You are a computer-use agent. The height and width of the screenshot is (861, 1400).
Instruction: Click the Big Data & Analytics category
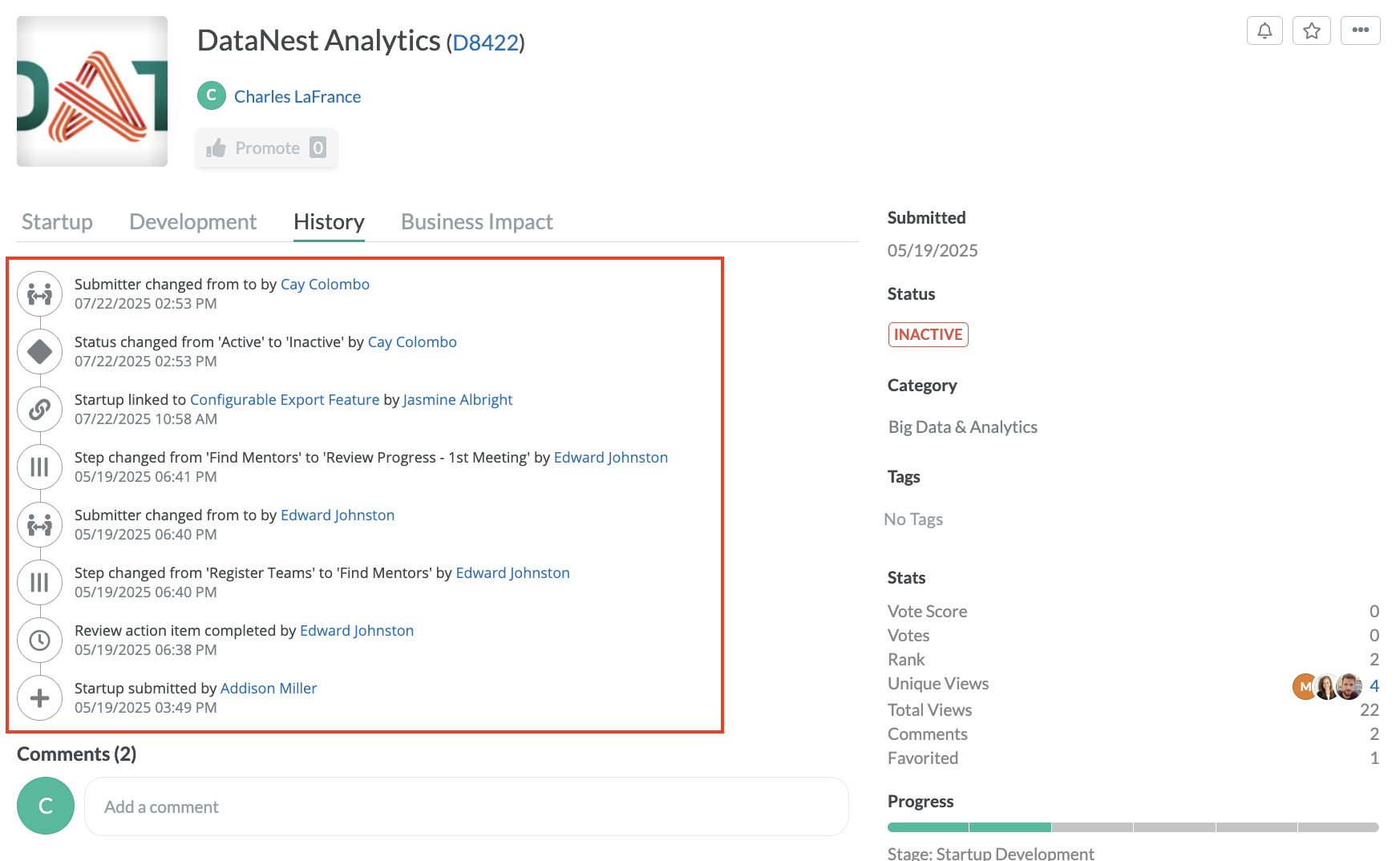(963, 427)
